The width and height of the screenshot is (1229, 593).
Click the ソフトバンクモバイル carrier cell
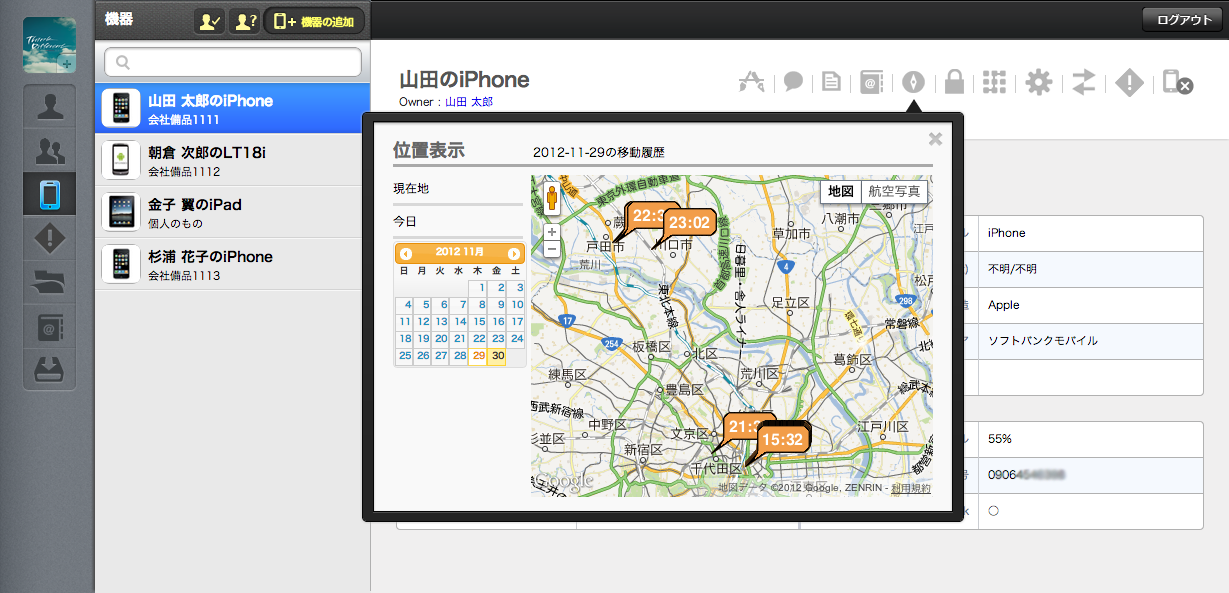[1089, 341]
